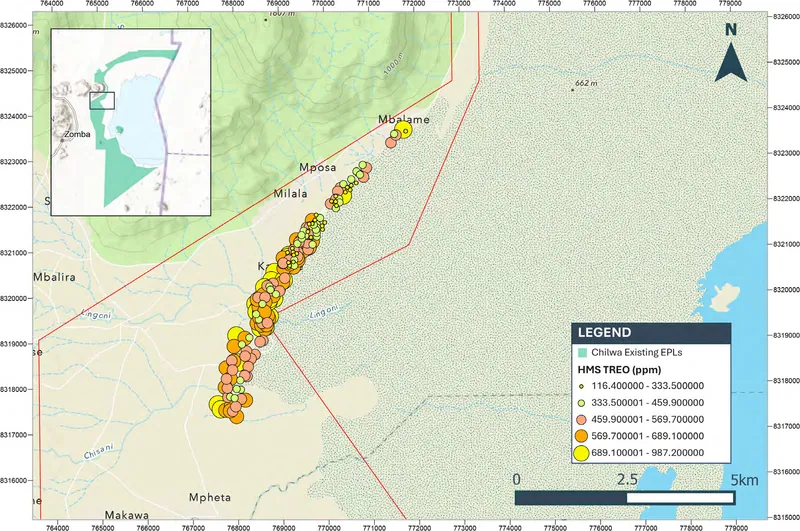Click the Chisani river label
Image resolution: width=800 pixels, height=531 pixels.
[98, 451]
